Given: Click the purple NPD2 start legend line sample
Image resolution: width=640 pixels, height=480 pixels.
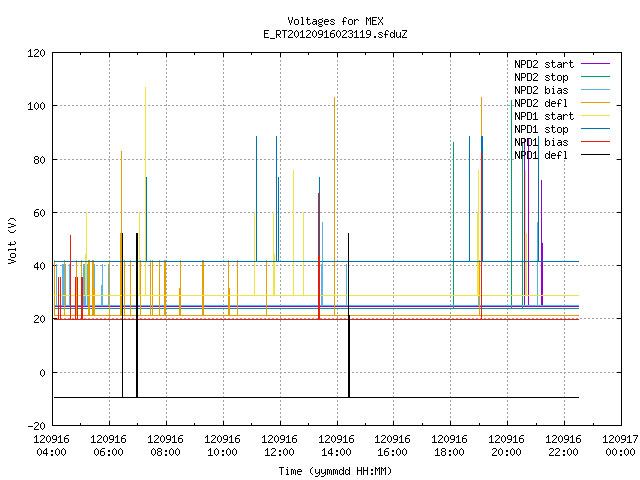Looking at the screenshot, I should coord(595,64).
